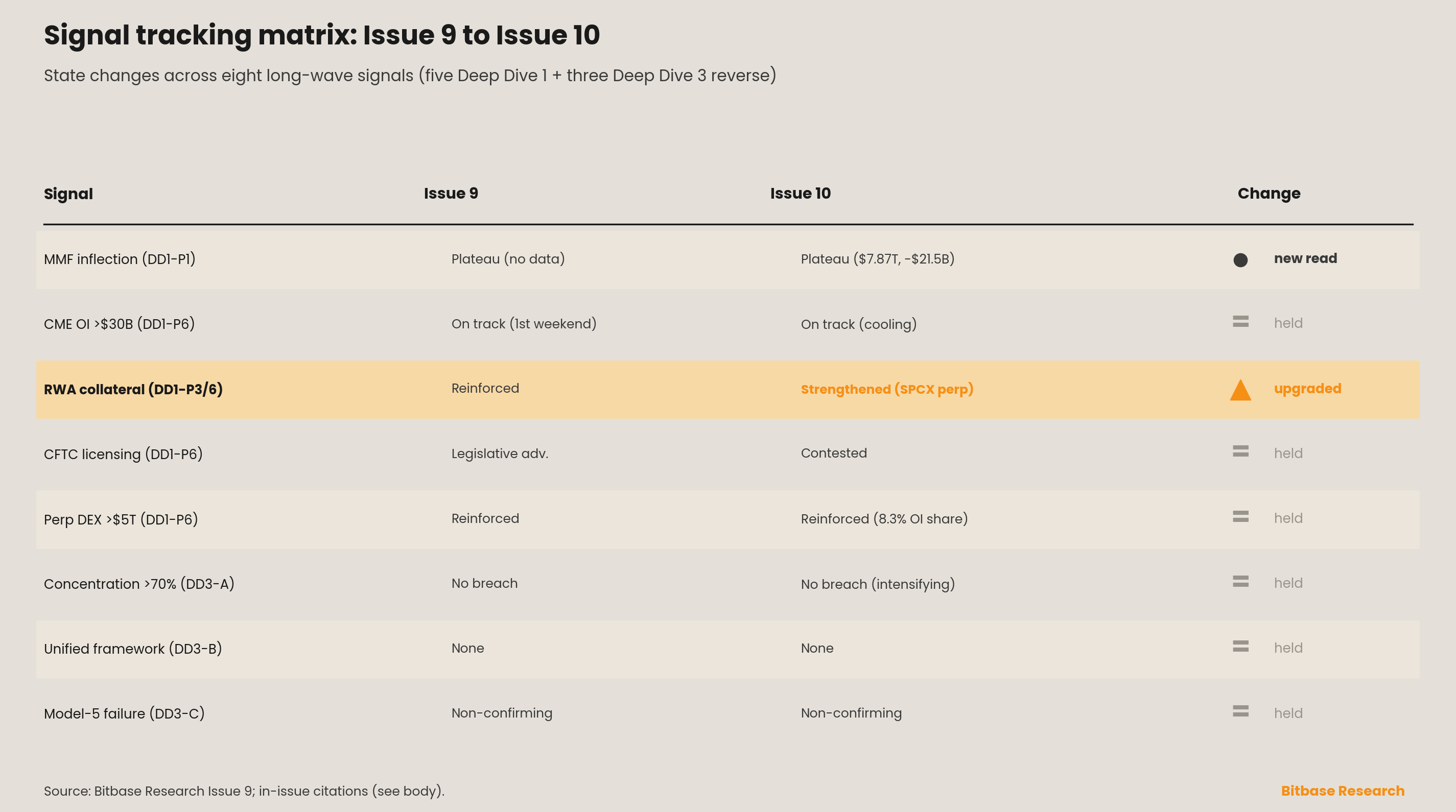Select the Issue 10 column header
Image resolution: width=1456 pixels, height=812 pixels.
pos(801,193)
